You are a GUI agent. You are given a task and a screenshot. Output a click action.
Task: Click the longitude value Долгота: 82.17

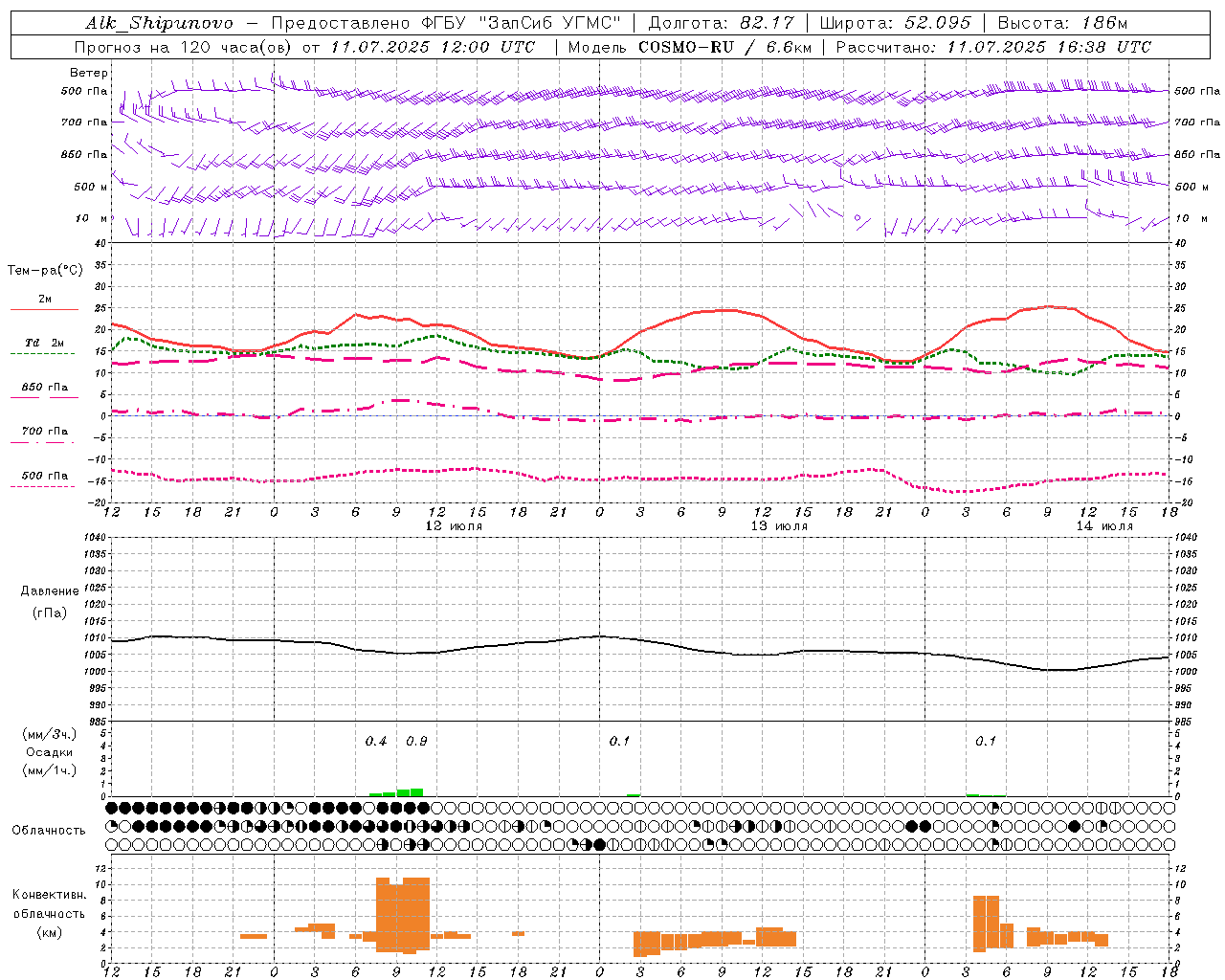[x=724, y=23]
